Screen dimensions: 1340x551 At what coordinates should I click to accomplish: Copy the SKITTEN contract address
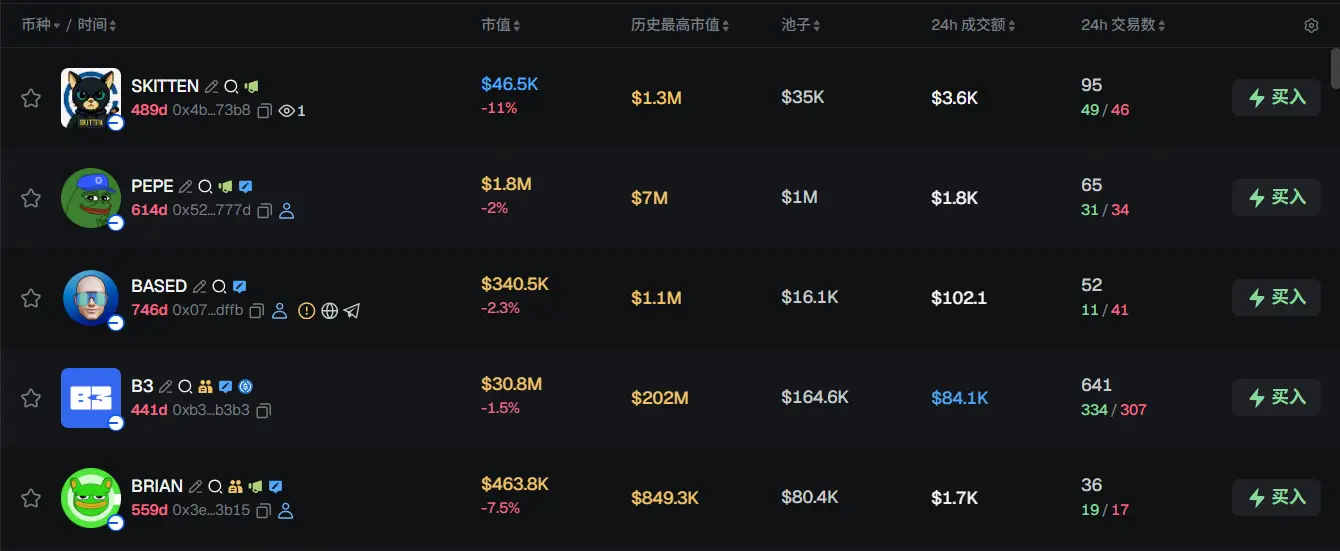265,111
